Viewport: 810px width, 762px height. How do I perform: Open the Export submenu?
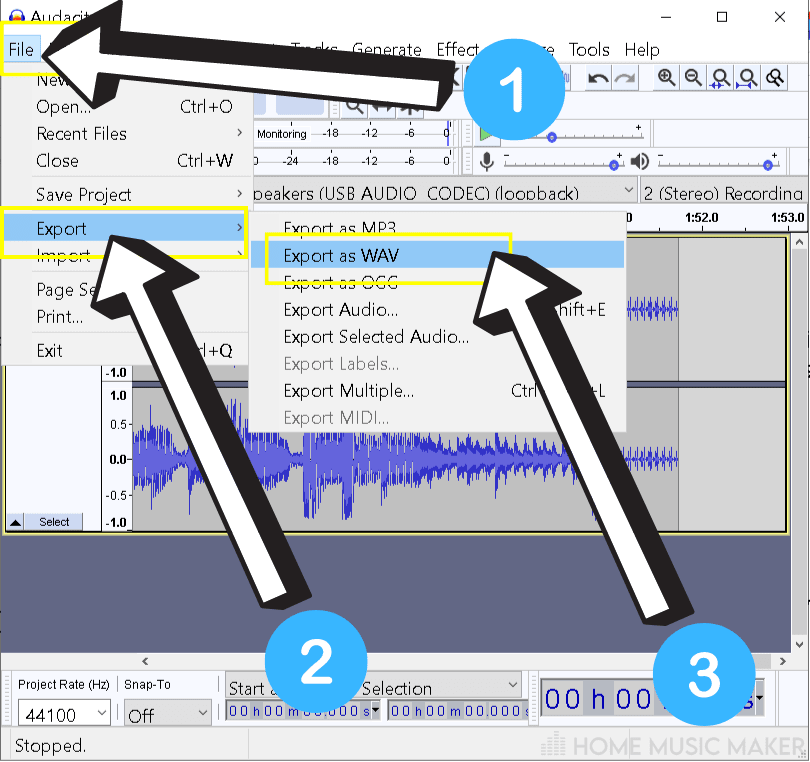click(x=124, y=228)
